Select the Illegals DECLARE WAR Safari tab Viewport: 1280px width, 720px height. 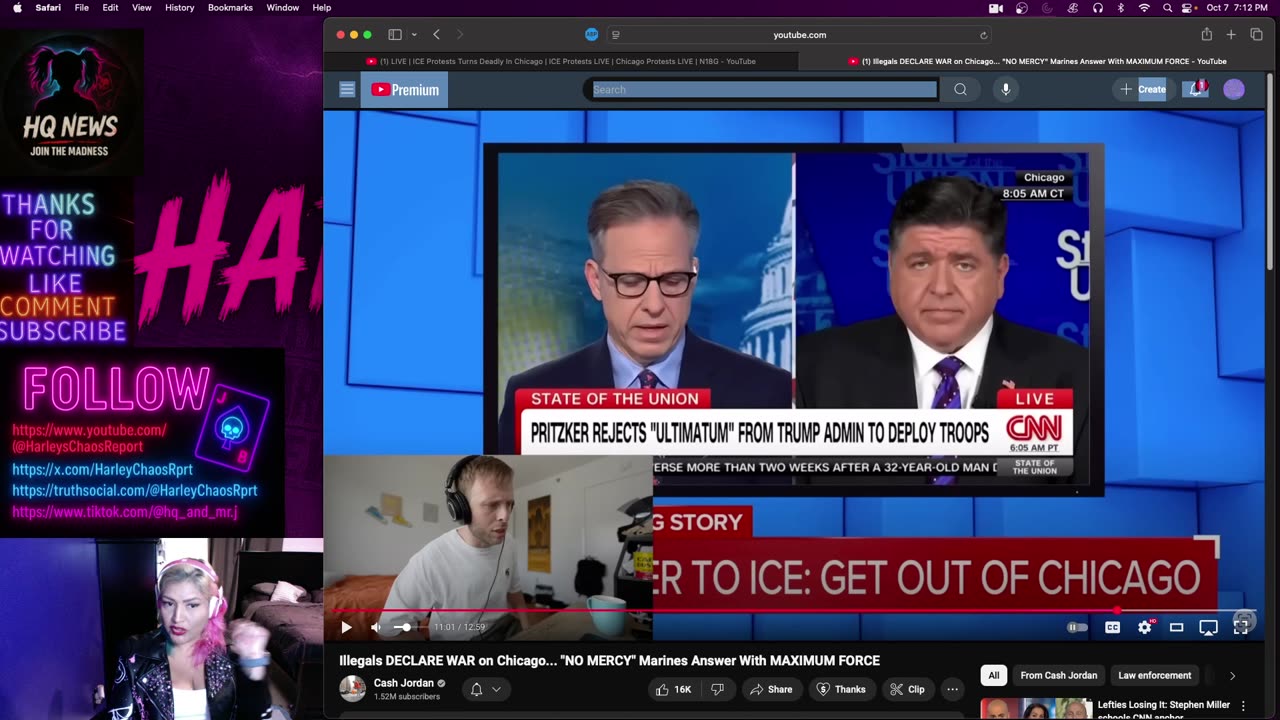pyautogui.click(x=1036, y=61)
